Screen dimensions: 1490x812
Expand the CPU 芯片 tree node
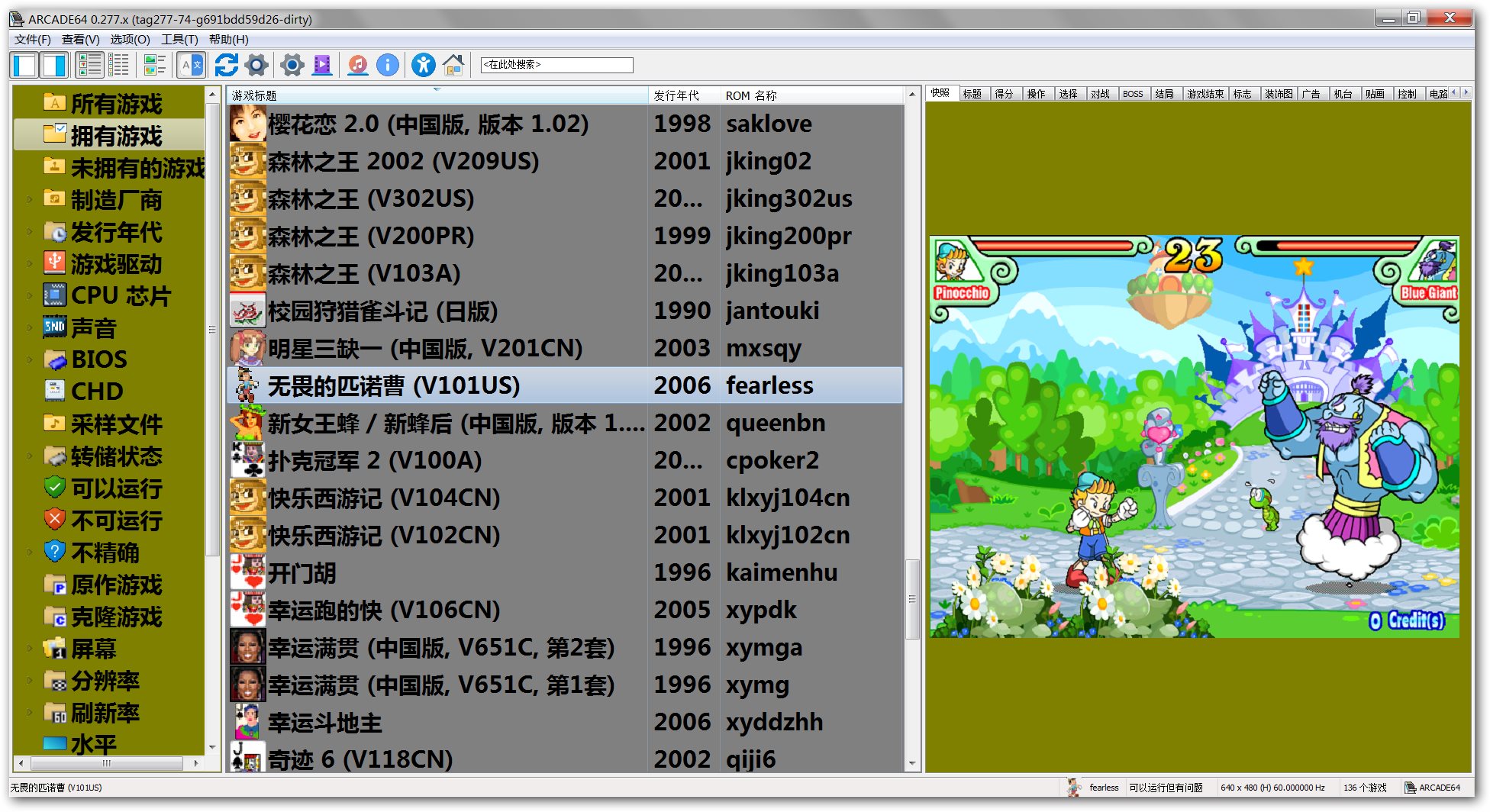30,296
